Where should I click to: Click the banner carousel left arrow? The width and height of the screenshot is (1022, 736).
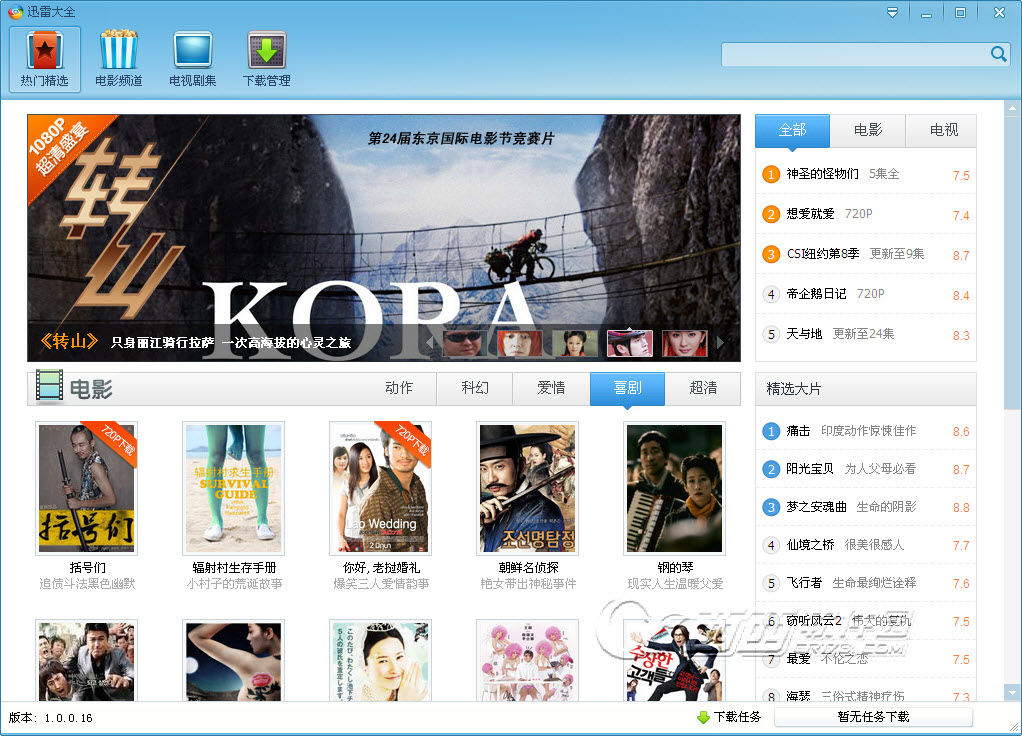click(x=431, y=344)
